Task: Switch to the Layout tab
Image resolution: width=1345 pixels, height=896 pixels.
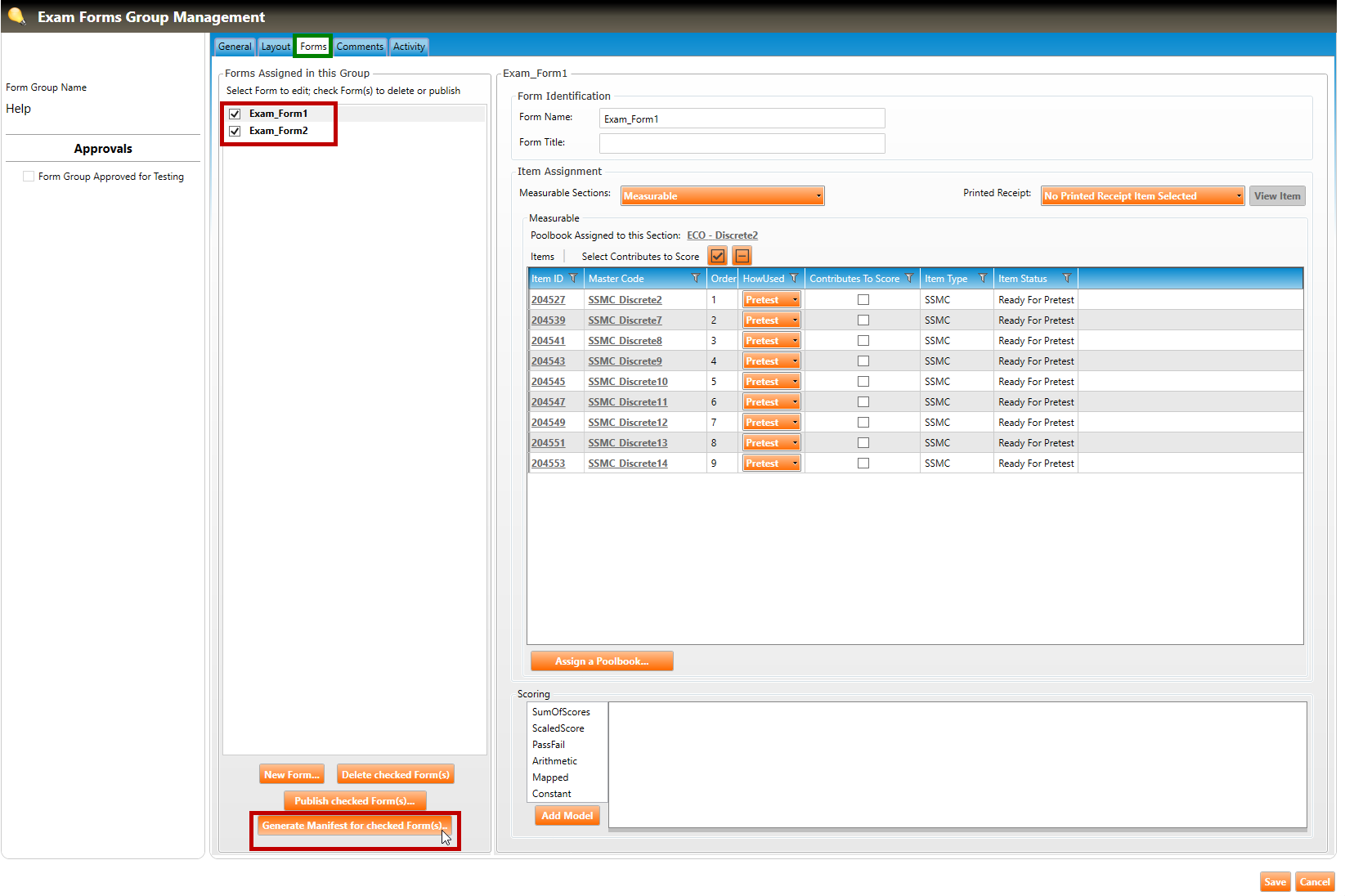Action: 276,47
